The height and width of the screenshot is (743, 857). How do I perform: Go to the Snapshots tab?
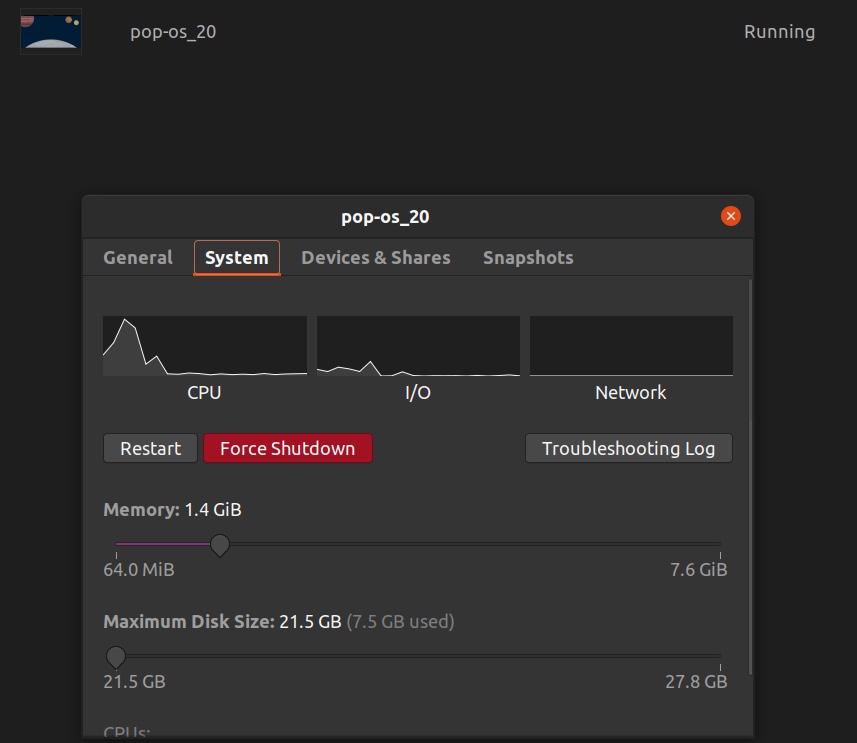coord(528,258)
